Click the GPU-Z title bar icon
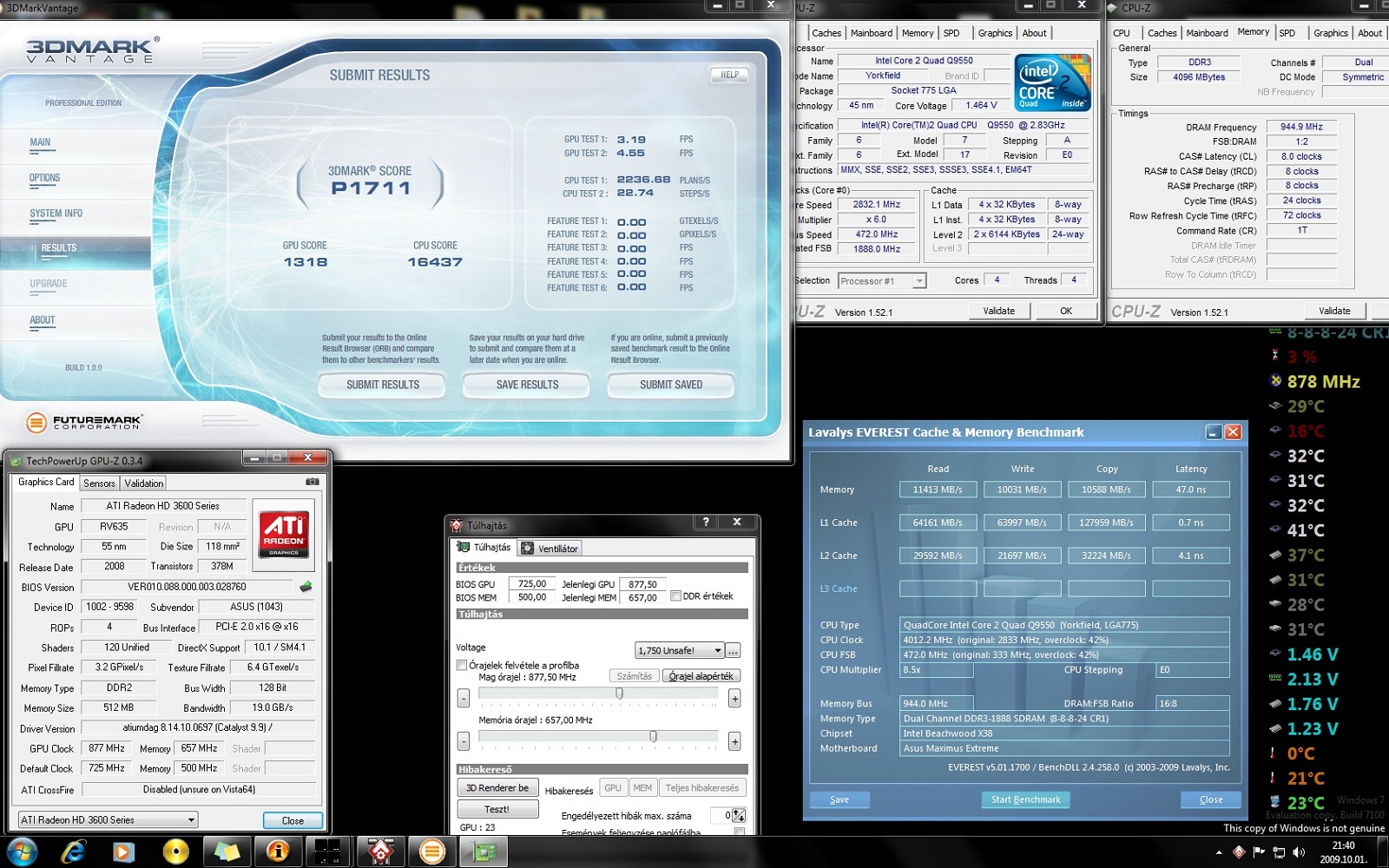 tap(16, 461)
